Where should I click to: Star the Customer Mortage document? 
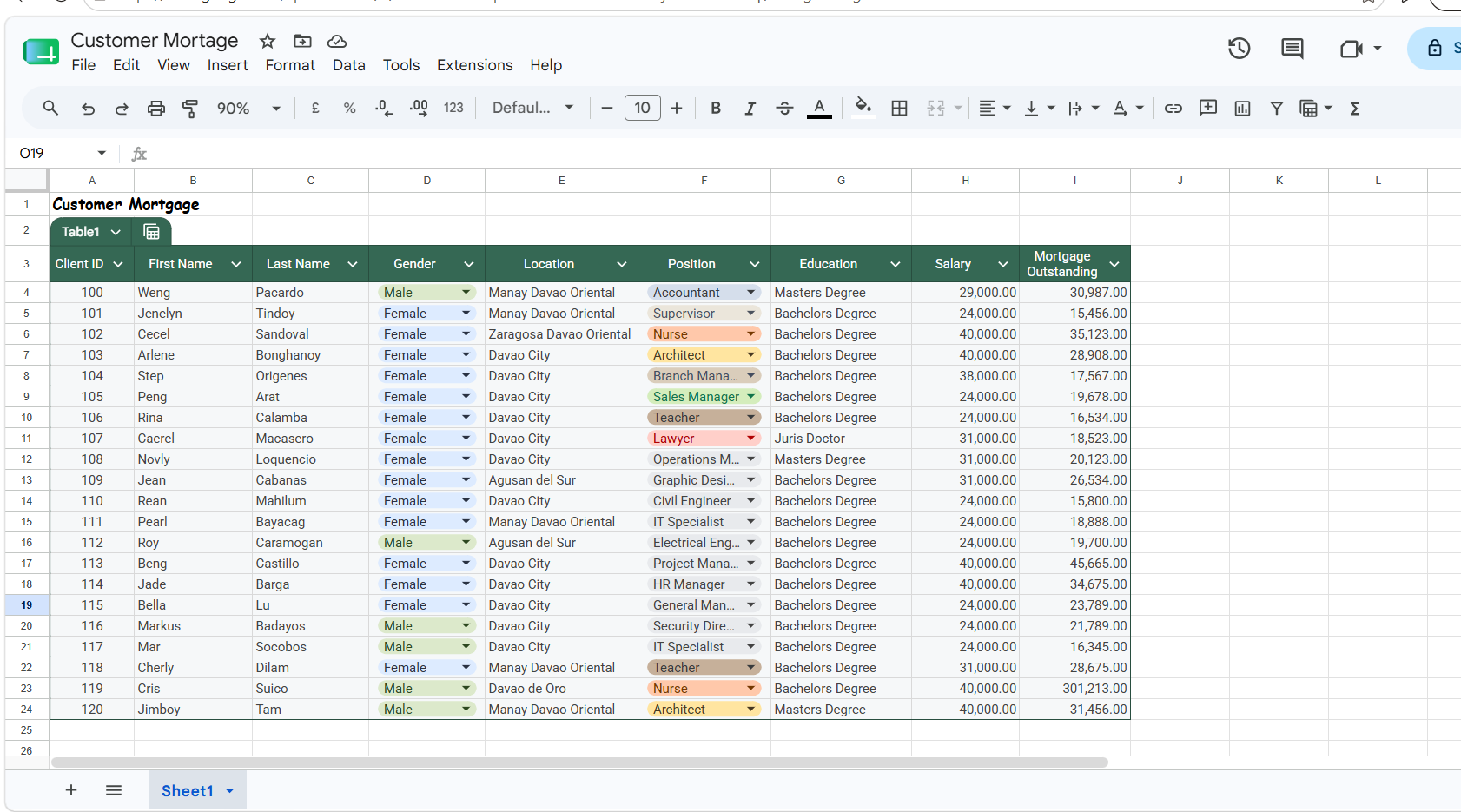268,41
